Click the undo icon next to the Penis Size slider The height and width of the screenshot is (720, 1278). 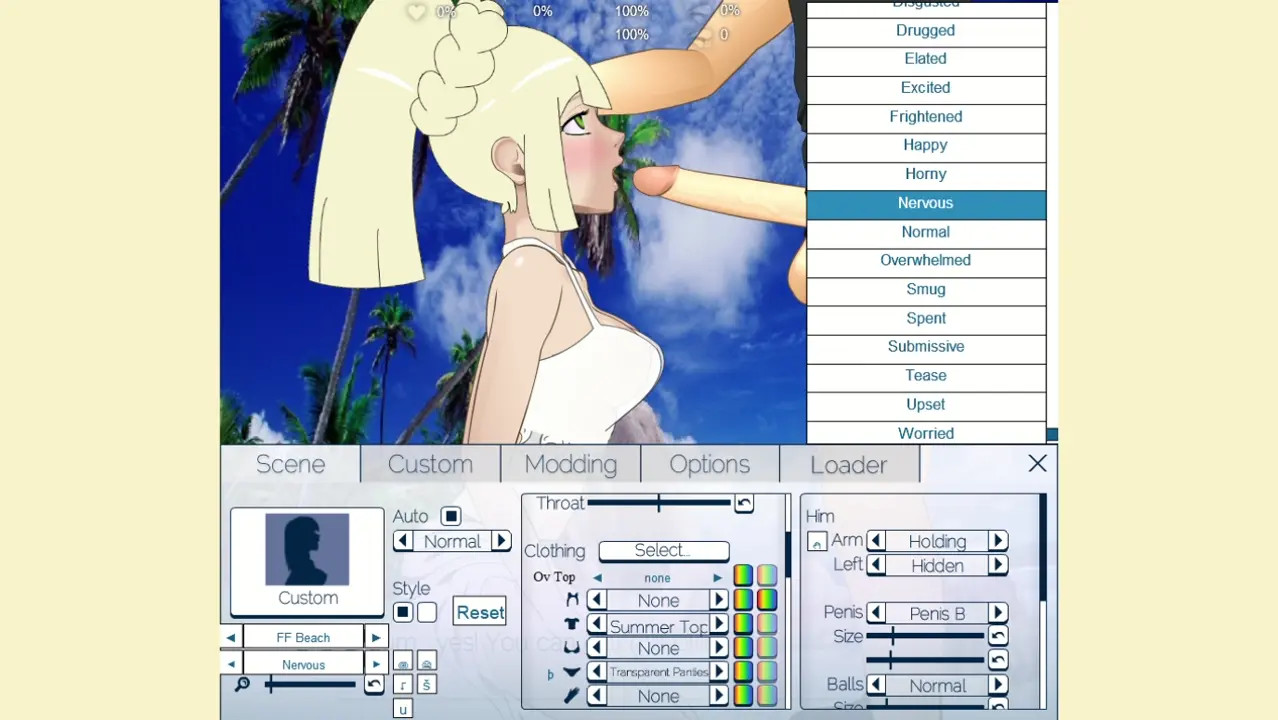[997, 636]
